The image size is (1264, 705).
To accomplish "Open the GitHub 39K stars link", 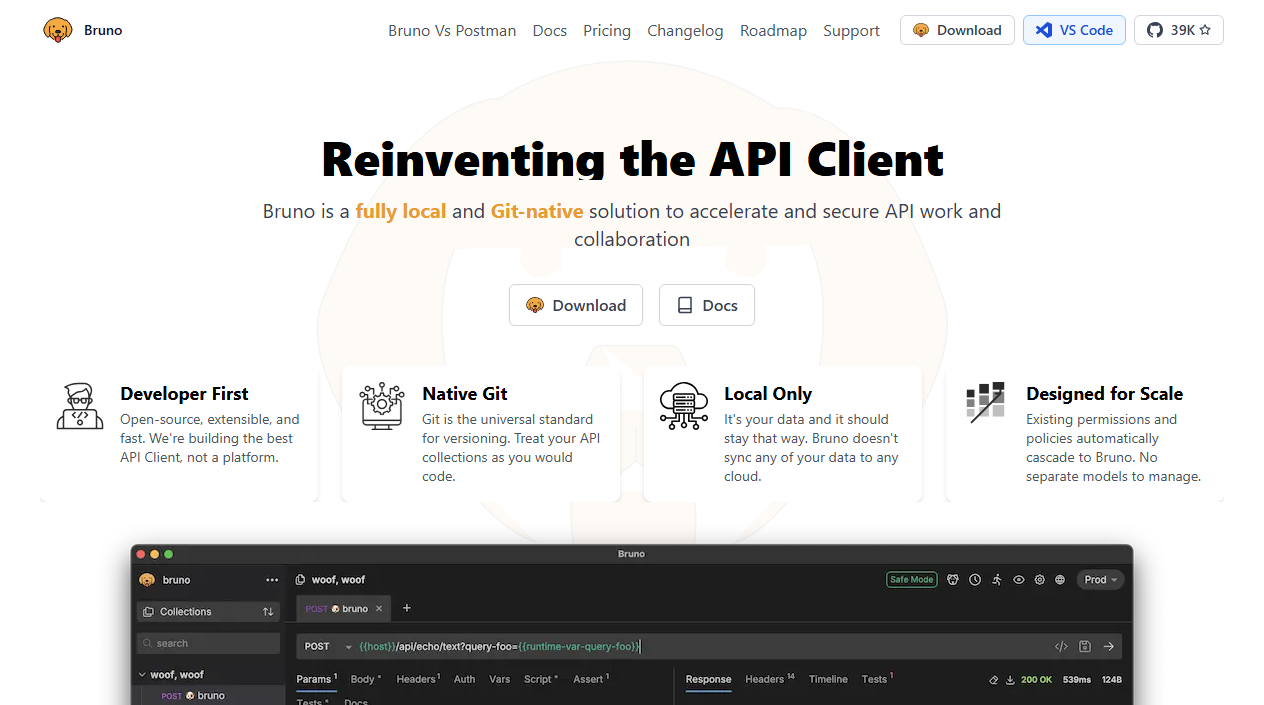I will click(1178, 30).
